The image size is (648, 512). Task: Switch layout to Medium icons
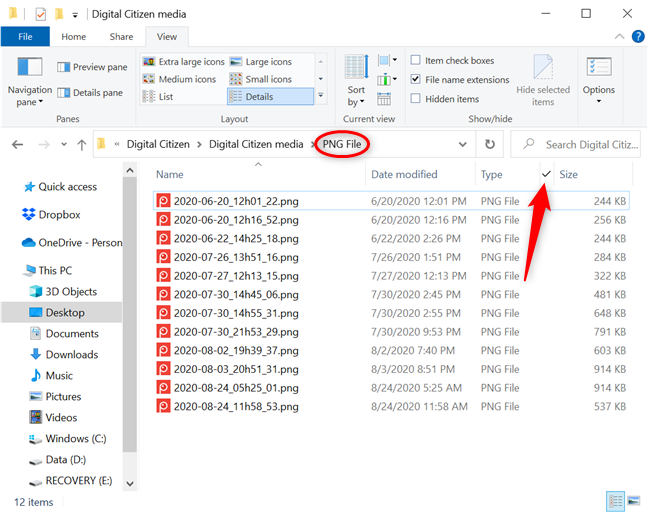[x=179, y=79]
